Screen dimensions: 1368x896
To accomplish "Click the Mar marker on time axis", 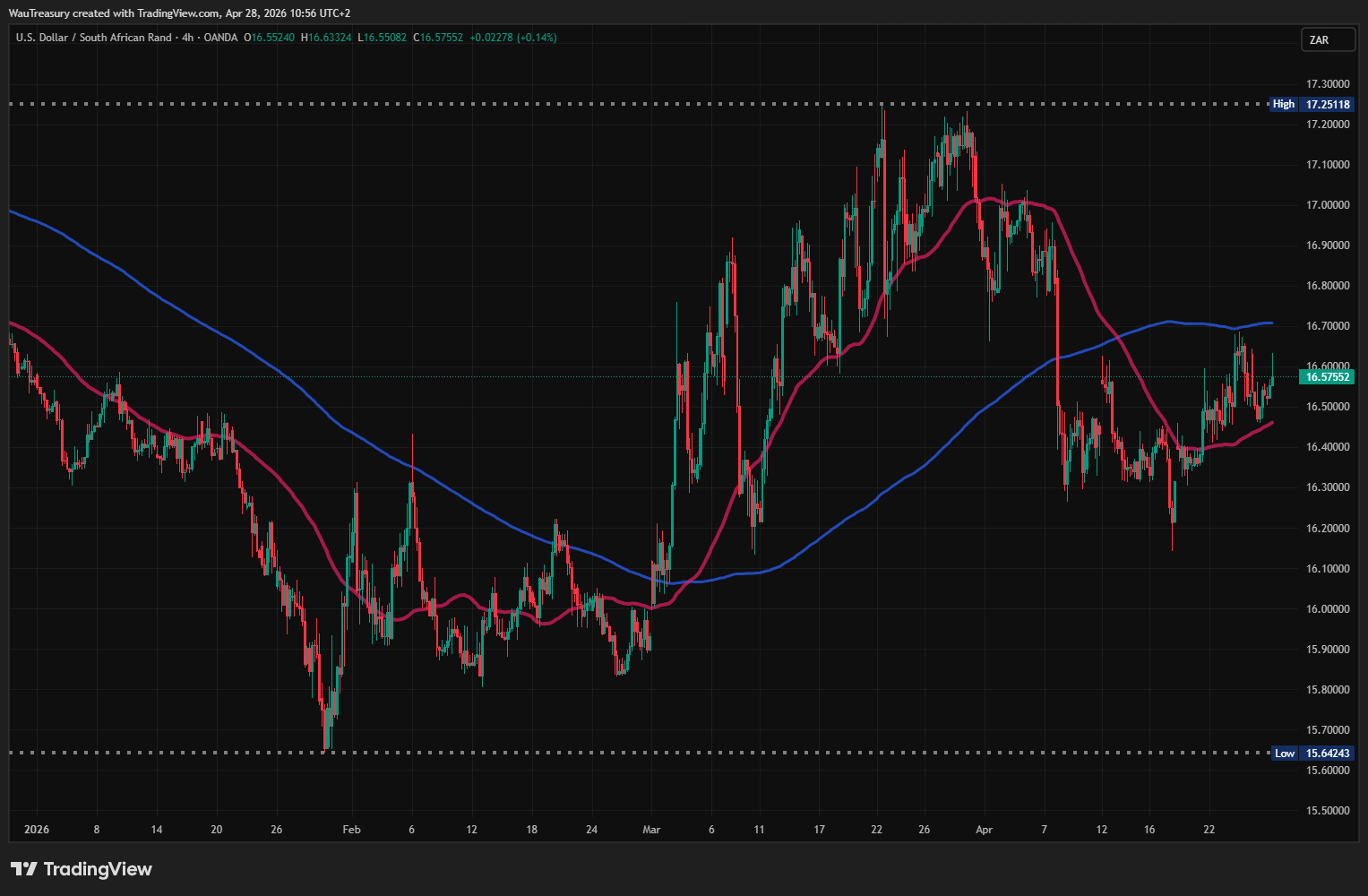I will point(651,830).
